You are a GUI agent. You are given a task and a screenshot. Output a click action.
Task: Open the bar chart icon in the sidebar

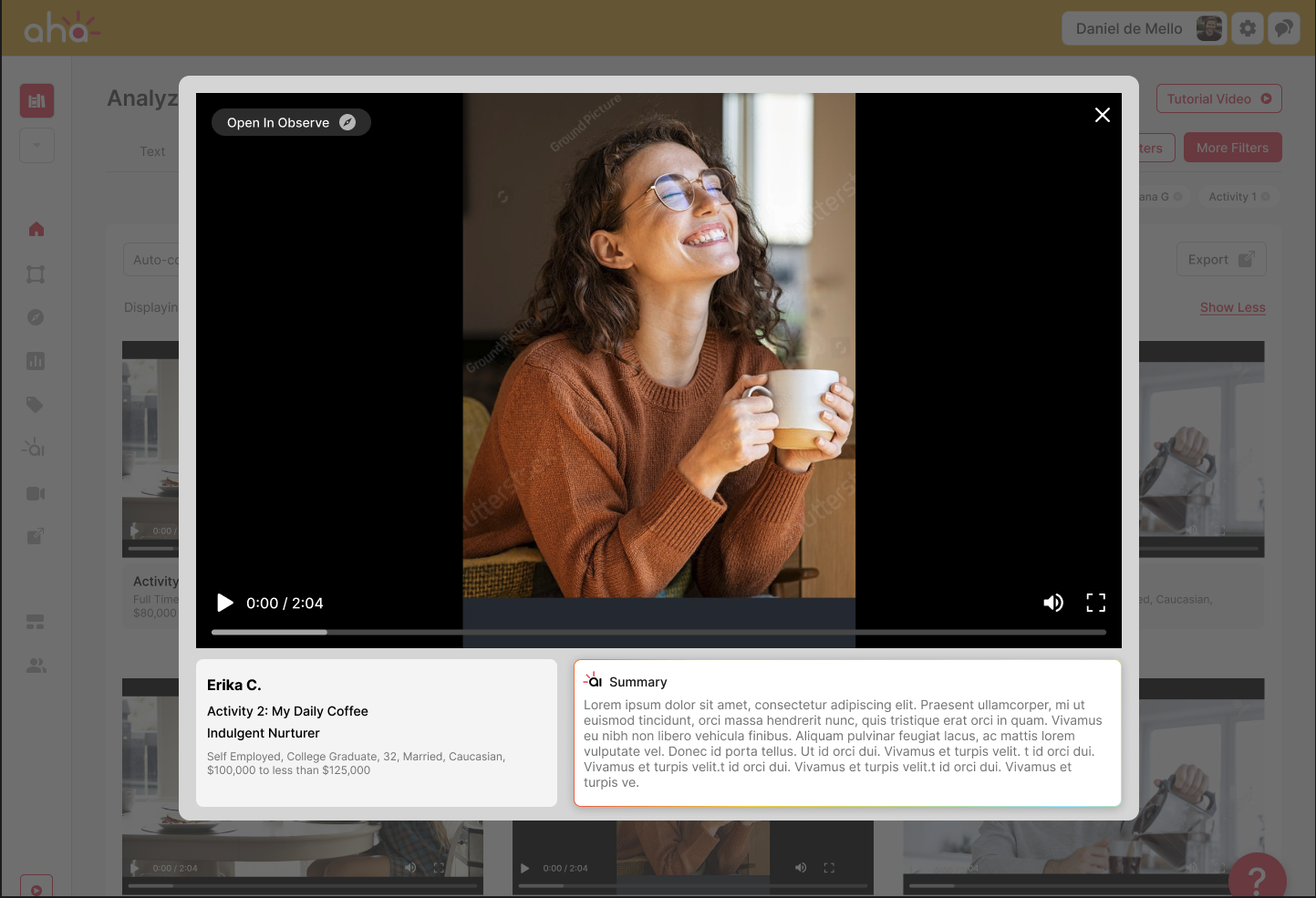pyautogui.click(x=36, y=361)
